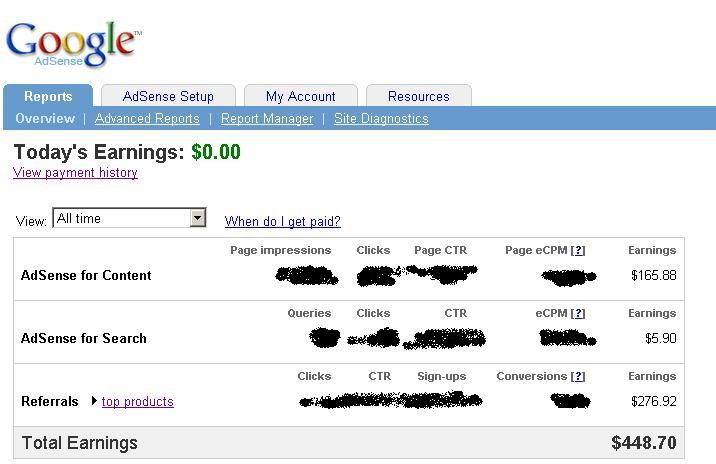Click the Page impressions column header
The width and height of the screenshot is (716, 464).
pyautogui.click(x=280, y=250)
